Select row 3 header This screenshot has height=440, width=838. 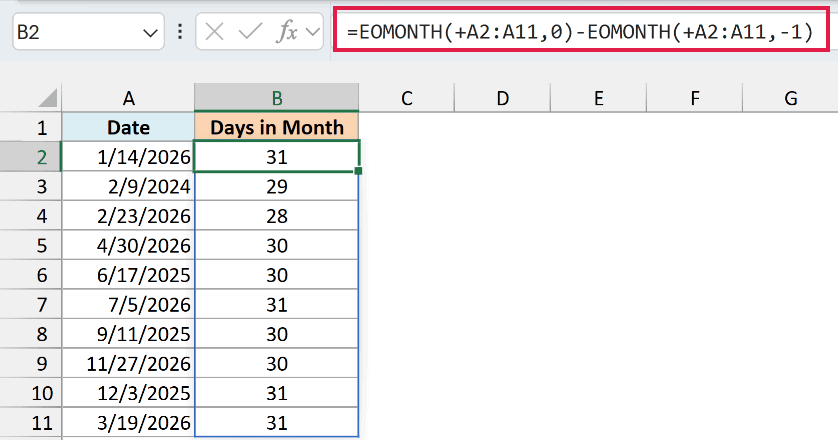pyautogui.click(x=31, y=186)
